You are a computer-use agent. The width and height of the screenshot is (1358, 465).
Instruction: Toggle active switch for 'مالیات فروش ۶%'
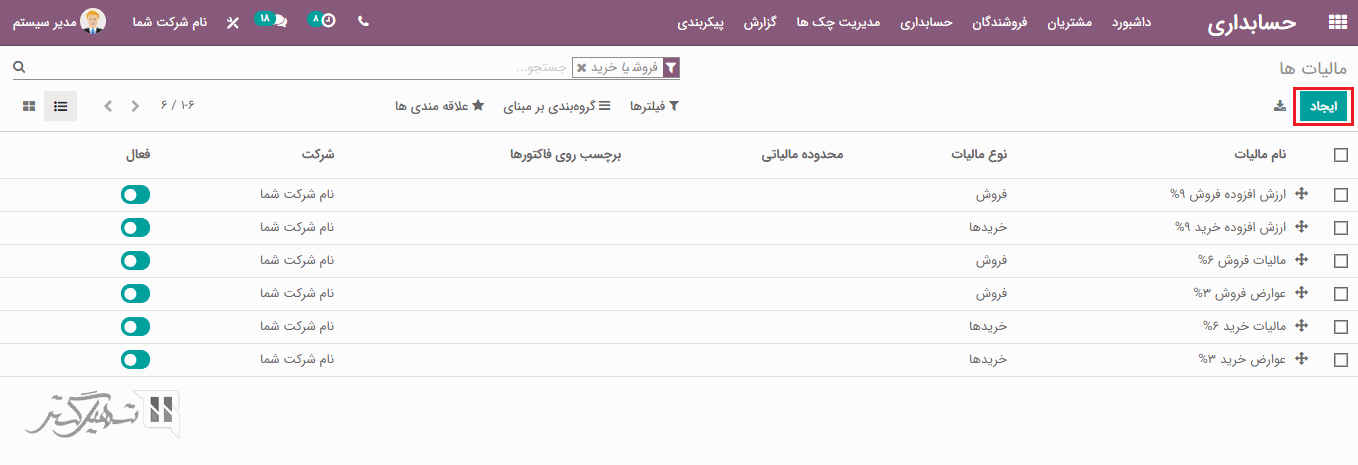coord(135,261)
